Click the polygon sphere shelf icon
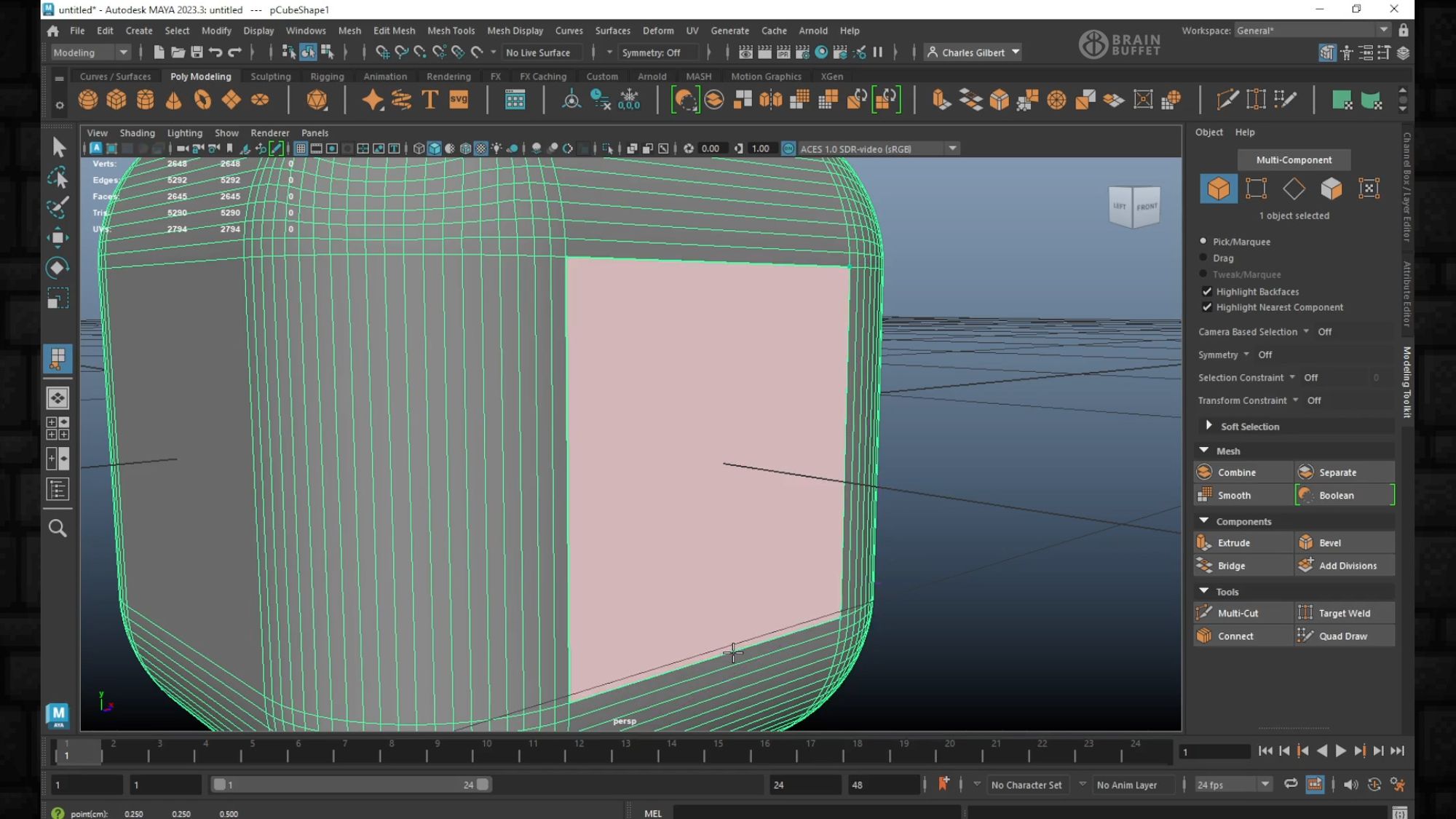 [88, 100]
